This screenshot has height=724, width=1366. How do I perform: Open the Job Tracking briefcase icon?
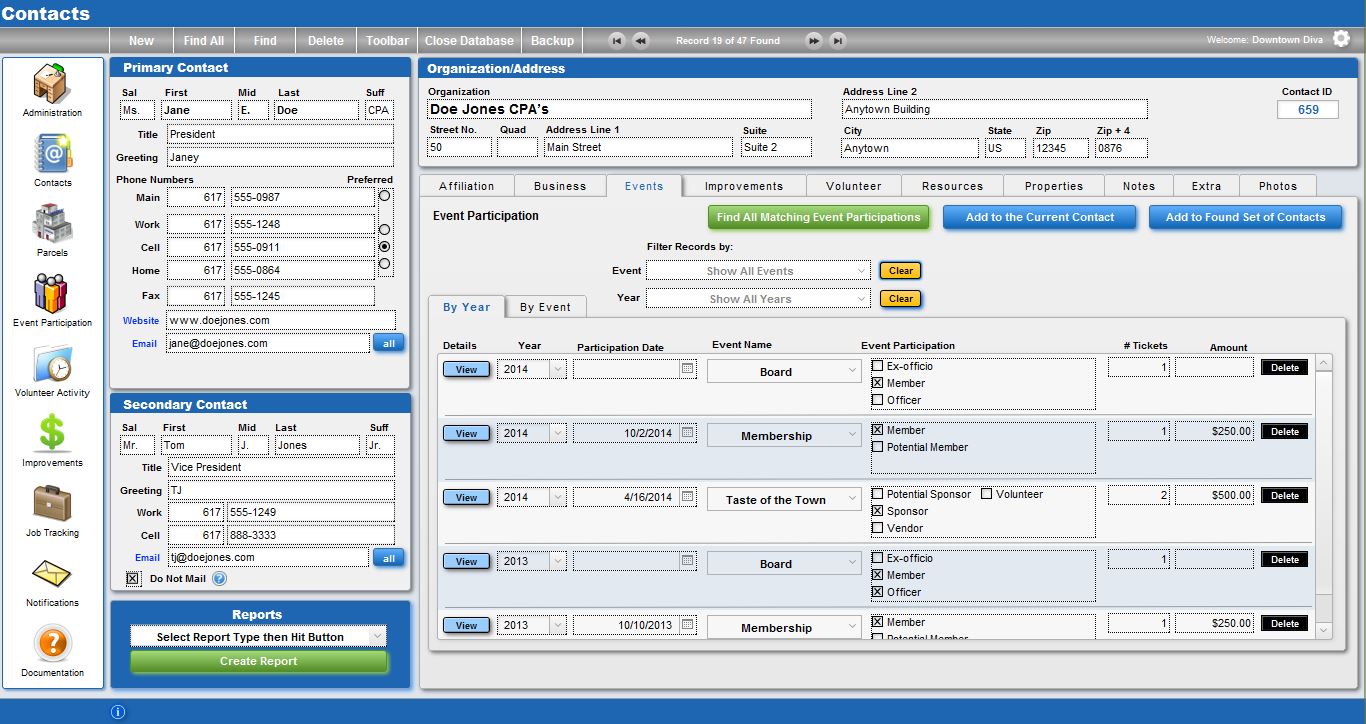(x=52, y=504)
